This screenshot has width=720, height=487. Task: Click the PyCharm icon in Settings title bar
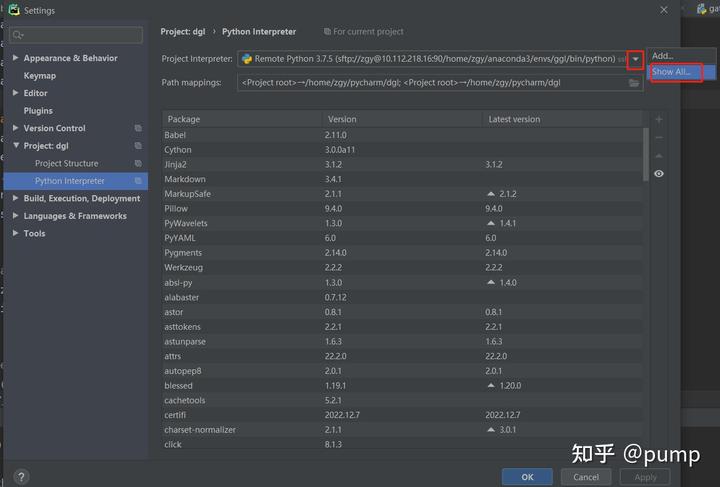pos(14,10)
